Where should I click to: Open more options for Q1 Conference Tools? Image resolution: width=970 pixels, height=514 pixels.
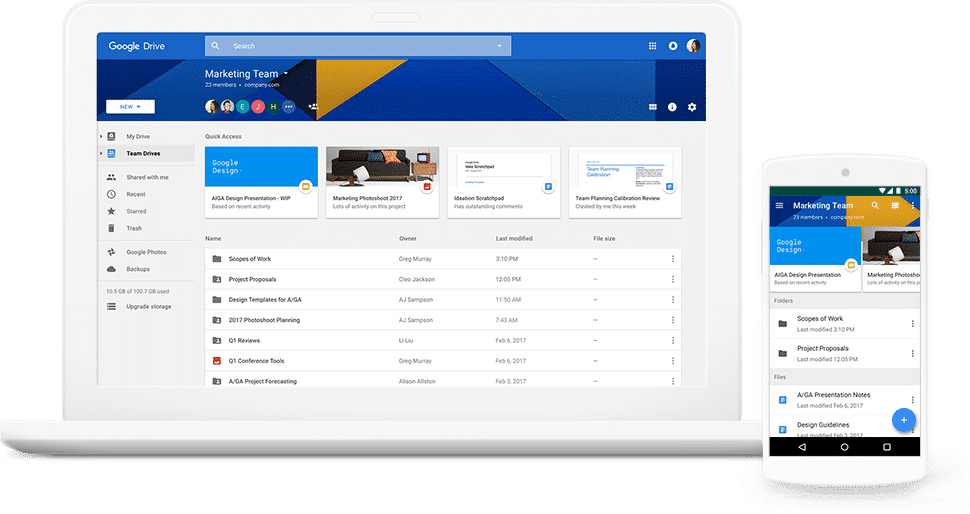pyautogui.click(x=672, y=361)
